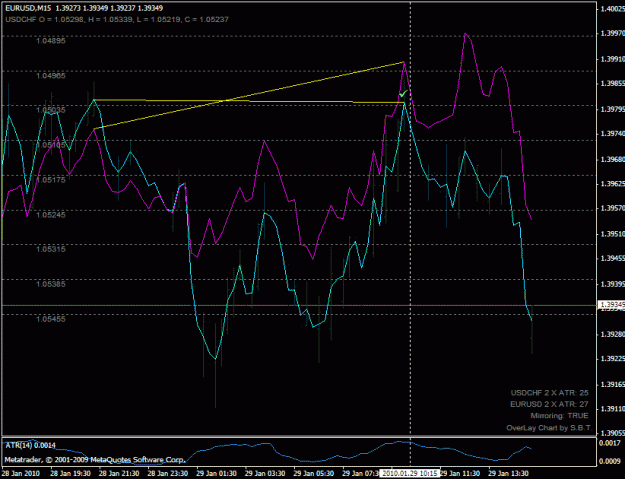Click the 28 Jan 19:30 time label

(x=70, y=473)
